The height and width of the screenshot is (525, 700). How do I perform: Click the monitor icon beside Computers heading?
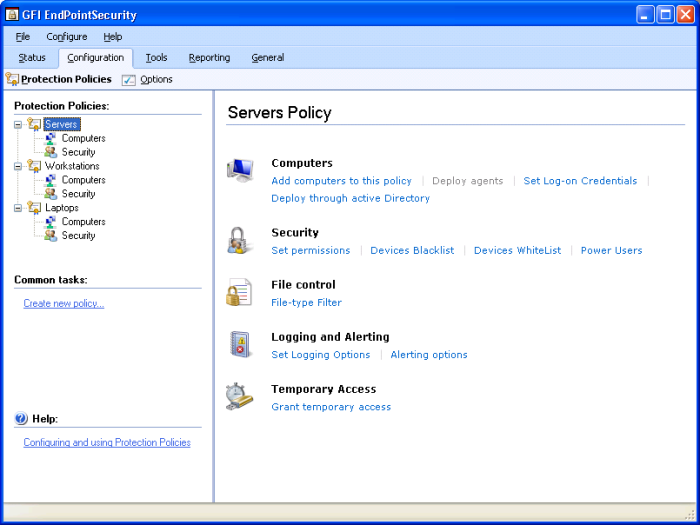(x=240, y=170)
